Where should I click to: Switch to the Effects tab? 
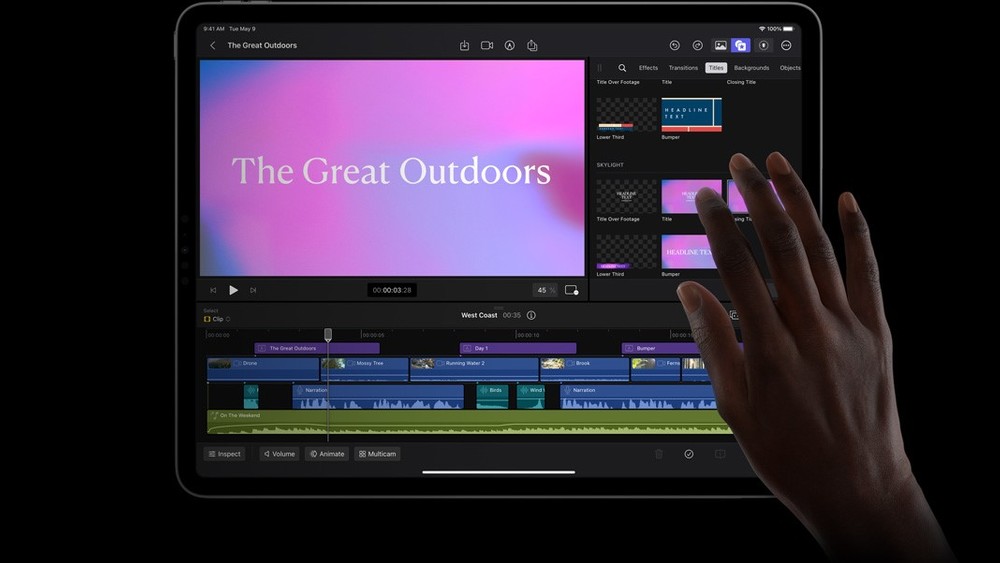648,68
